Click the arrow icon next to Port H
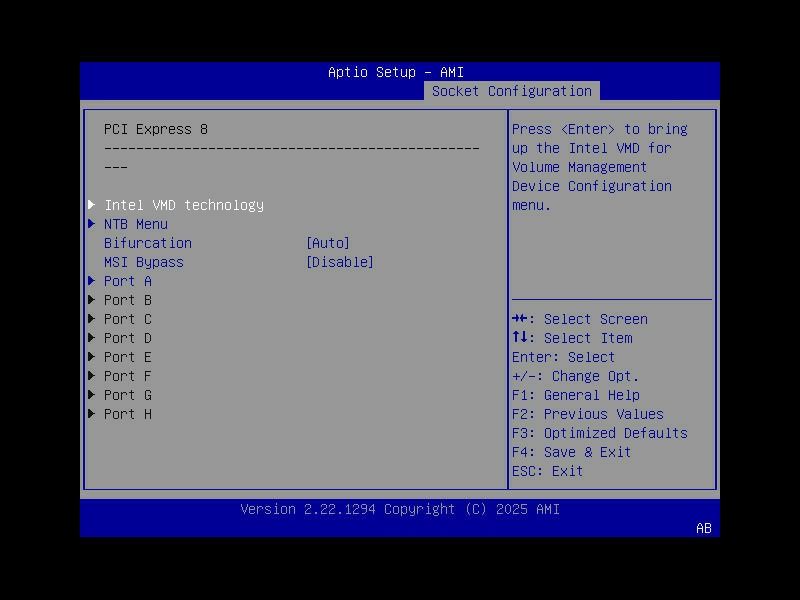Image resolution: width=800 pixels, height=600 pixels. [x=93, y=414]
